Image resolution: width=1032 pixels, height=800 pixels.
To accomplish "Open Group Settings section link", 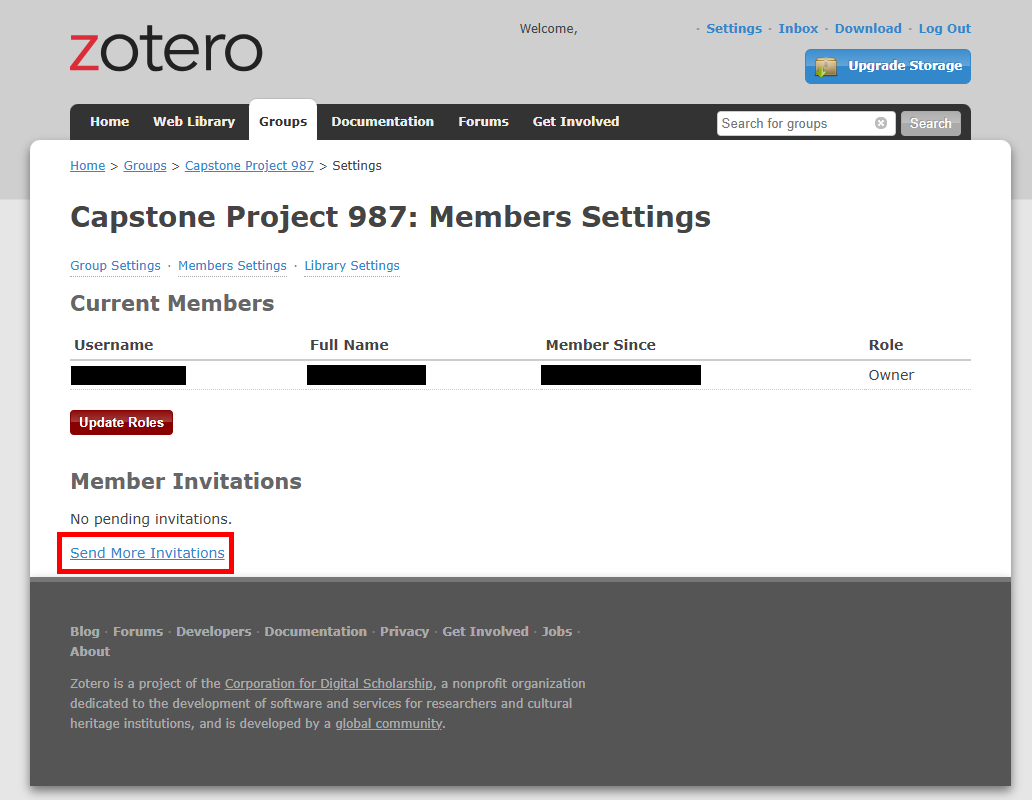I will click(115, 266).
